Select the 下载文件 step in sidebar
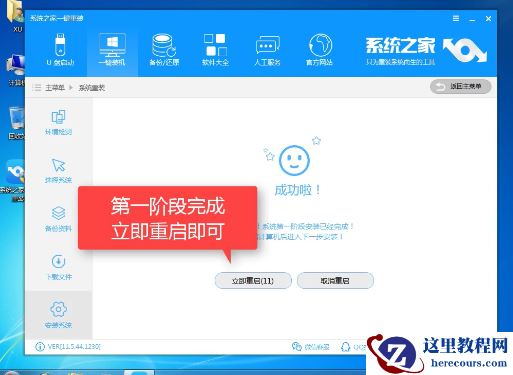 click(58, 267)
